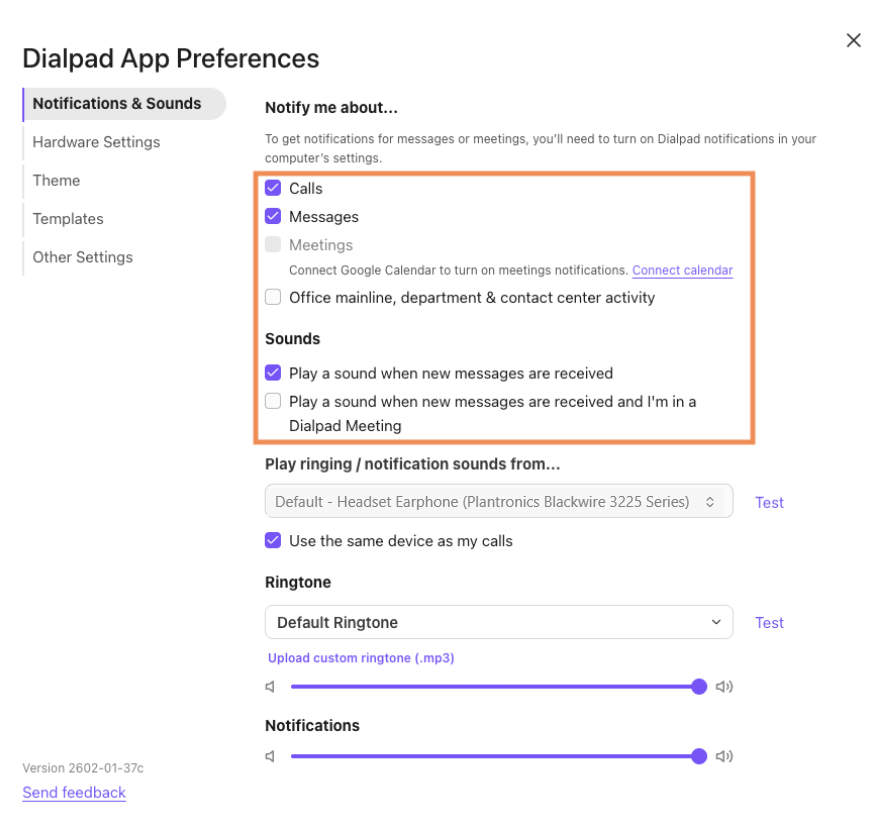Image resolution: width=883 pixels, height=833 pixels.
Task: Select the Templates section
Action: [67, 218]
